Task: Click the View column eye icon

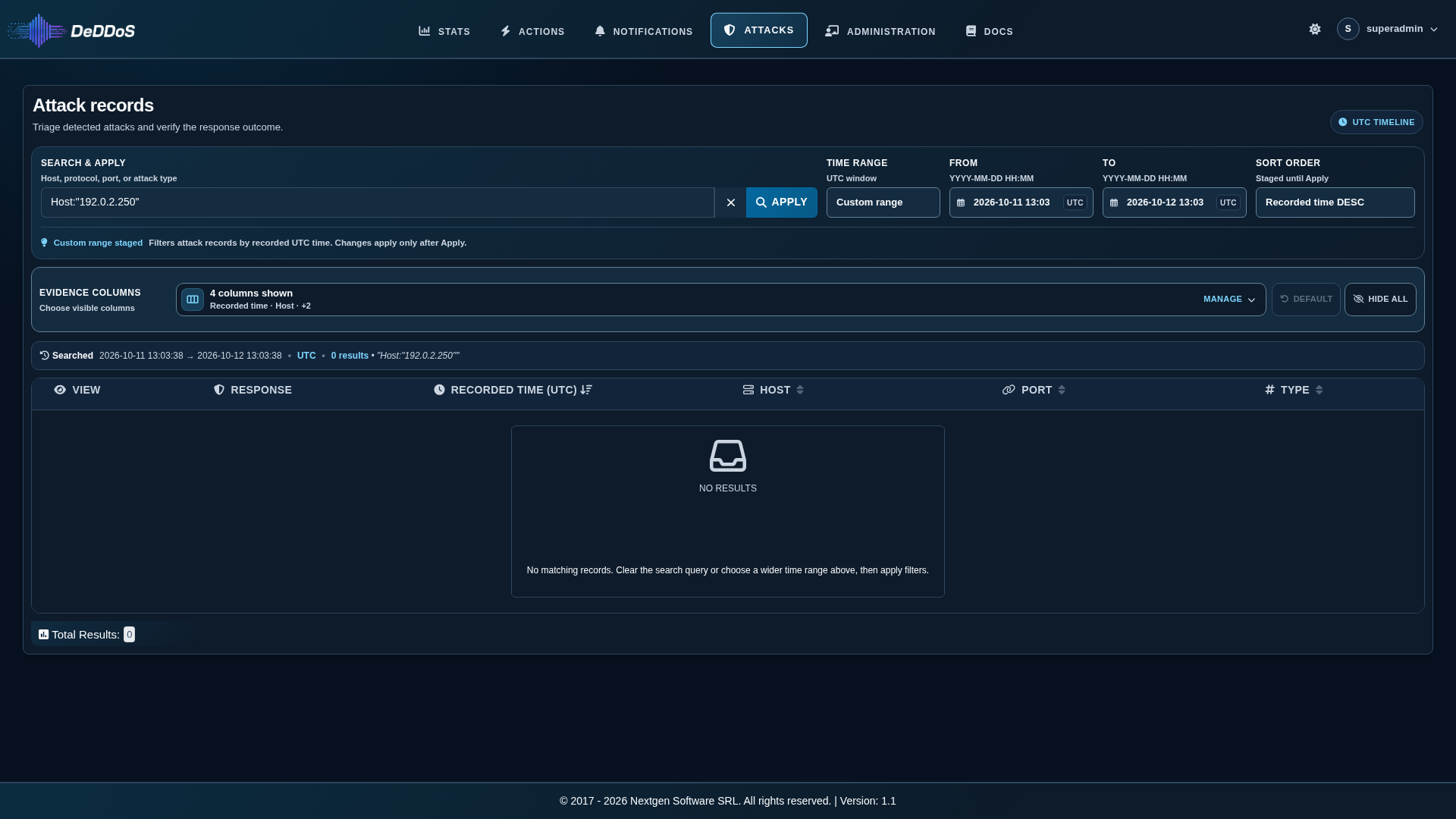Action: (x=60, y=390)
